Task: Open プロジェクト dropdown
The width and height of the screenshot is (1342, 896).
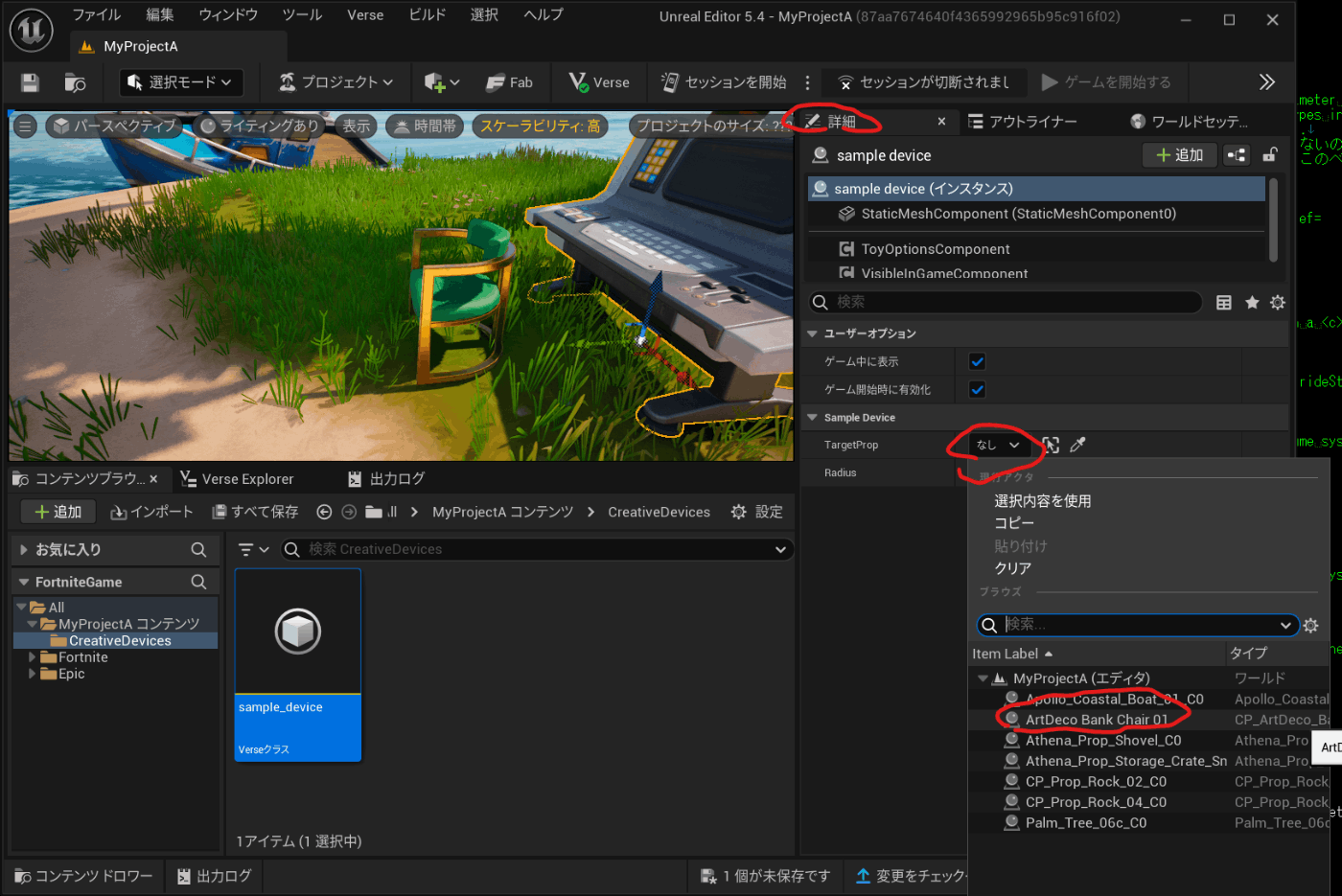Action: 335,82
